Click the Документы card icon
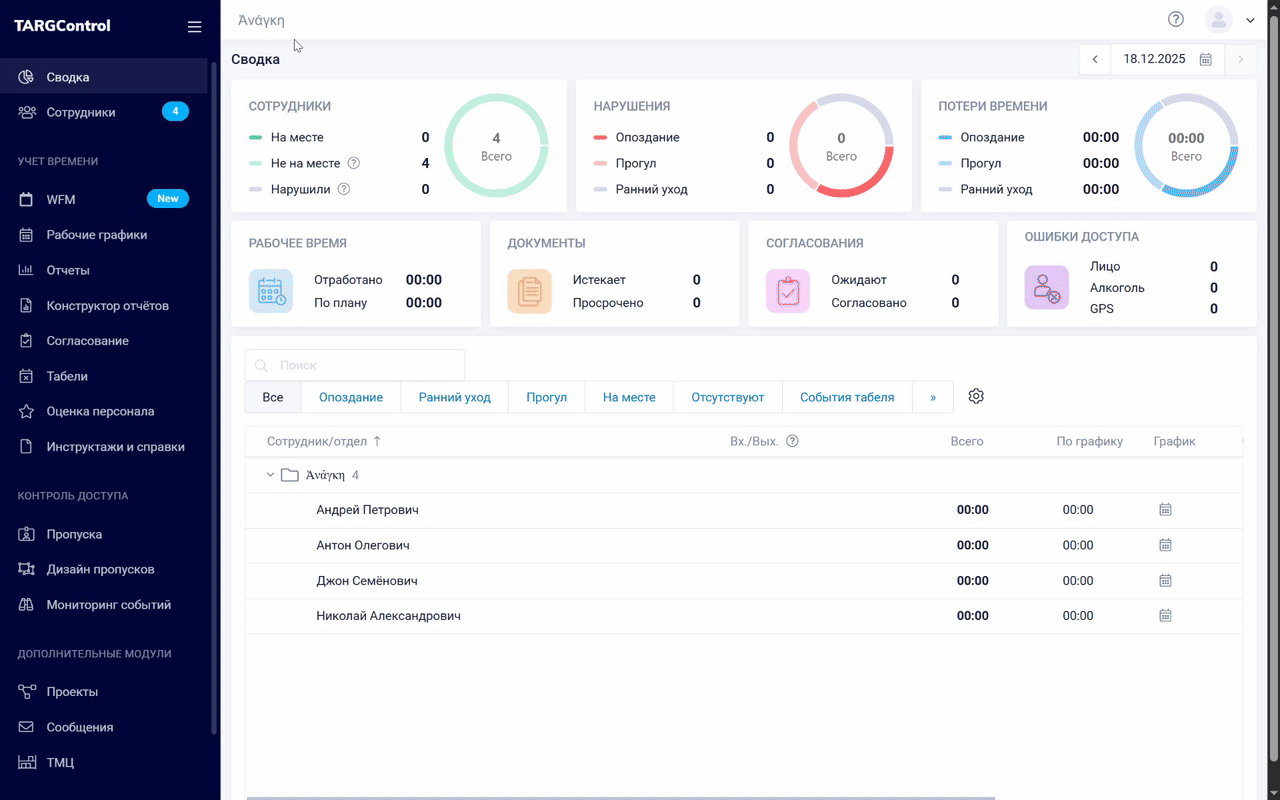The width and height of the screenshot is (1280, 800). coord(529,291)
